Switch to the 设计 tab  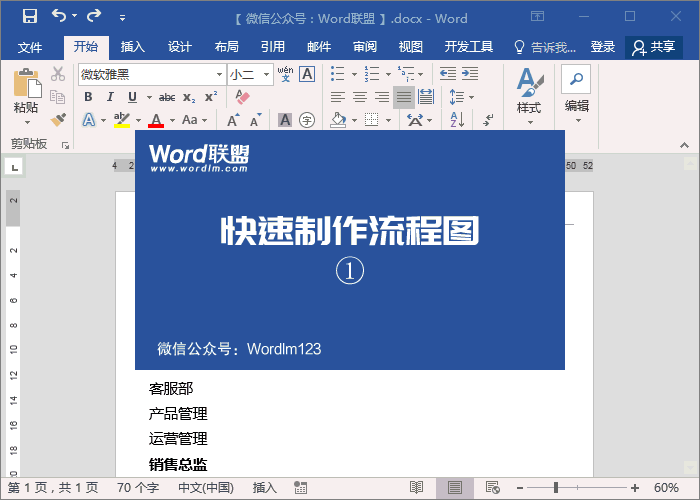click(179, 47)
